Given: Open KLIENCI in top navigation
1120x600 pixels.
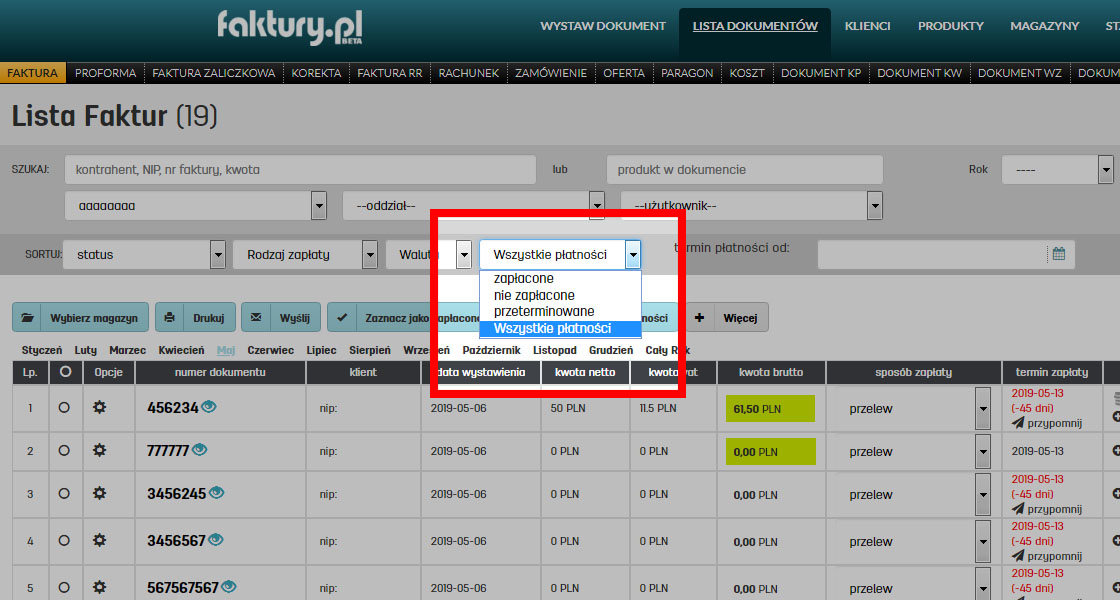Looking at the screenshot, I should click(x=867, y=26).
